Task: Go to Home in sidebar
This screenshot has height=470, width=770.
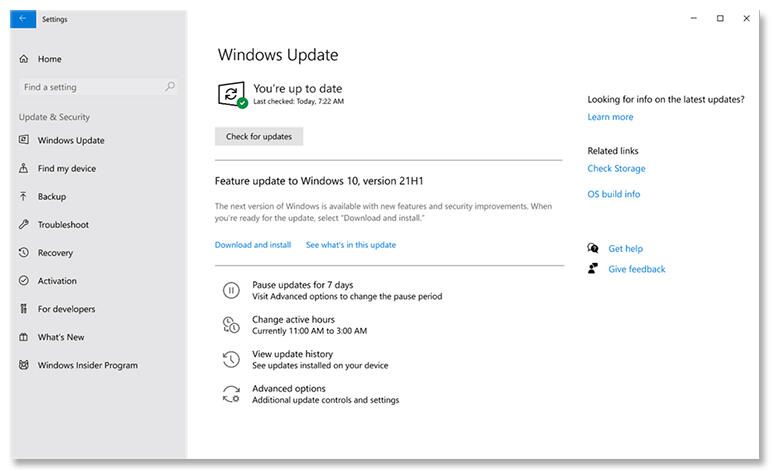Action: coord(50,59)
